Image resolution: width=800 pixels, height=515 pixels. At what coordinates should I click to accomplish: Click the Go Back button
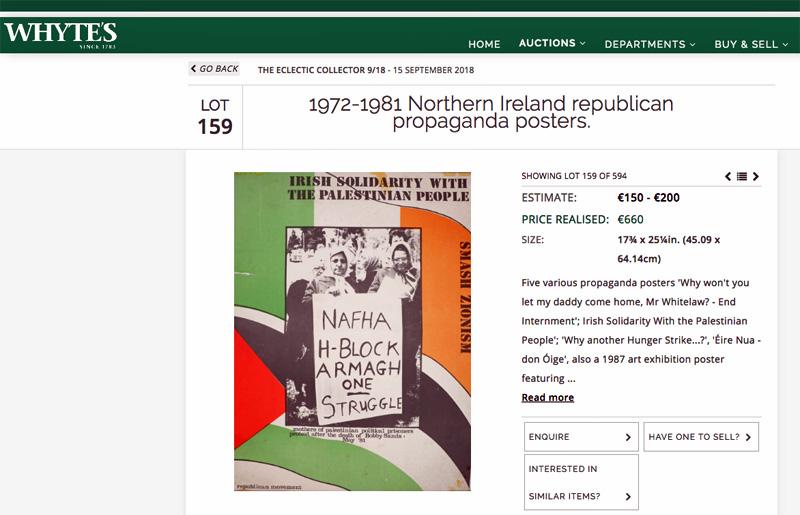coord(214,68)
